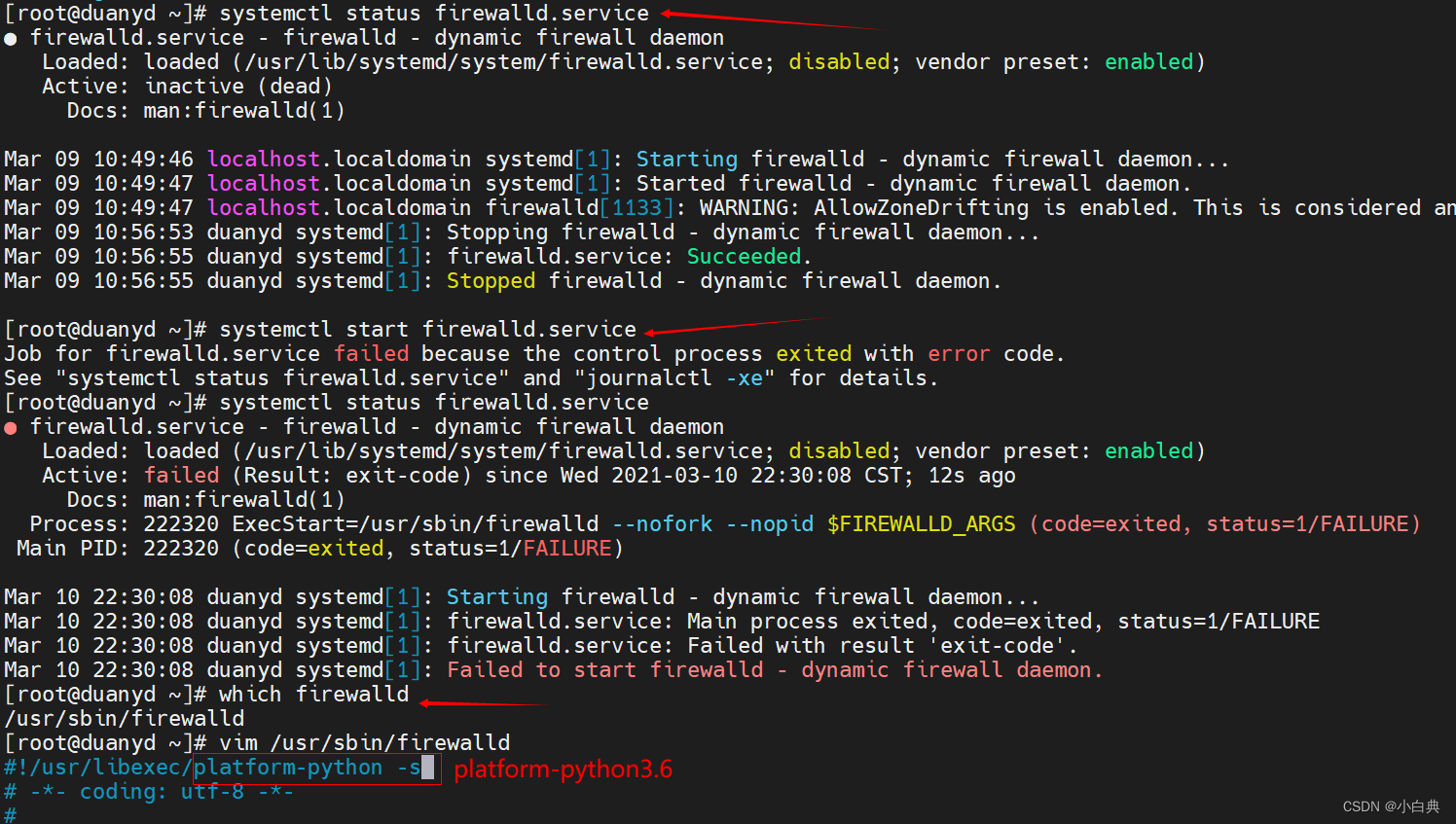Click the 'vim /usr/sbin/firewalld' command
The height and width of the screenshot is (824, 1456).
[x=364, y=743]
